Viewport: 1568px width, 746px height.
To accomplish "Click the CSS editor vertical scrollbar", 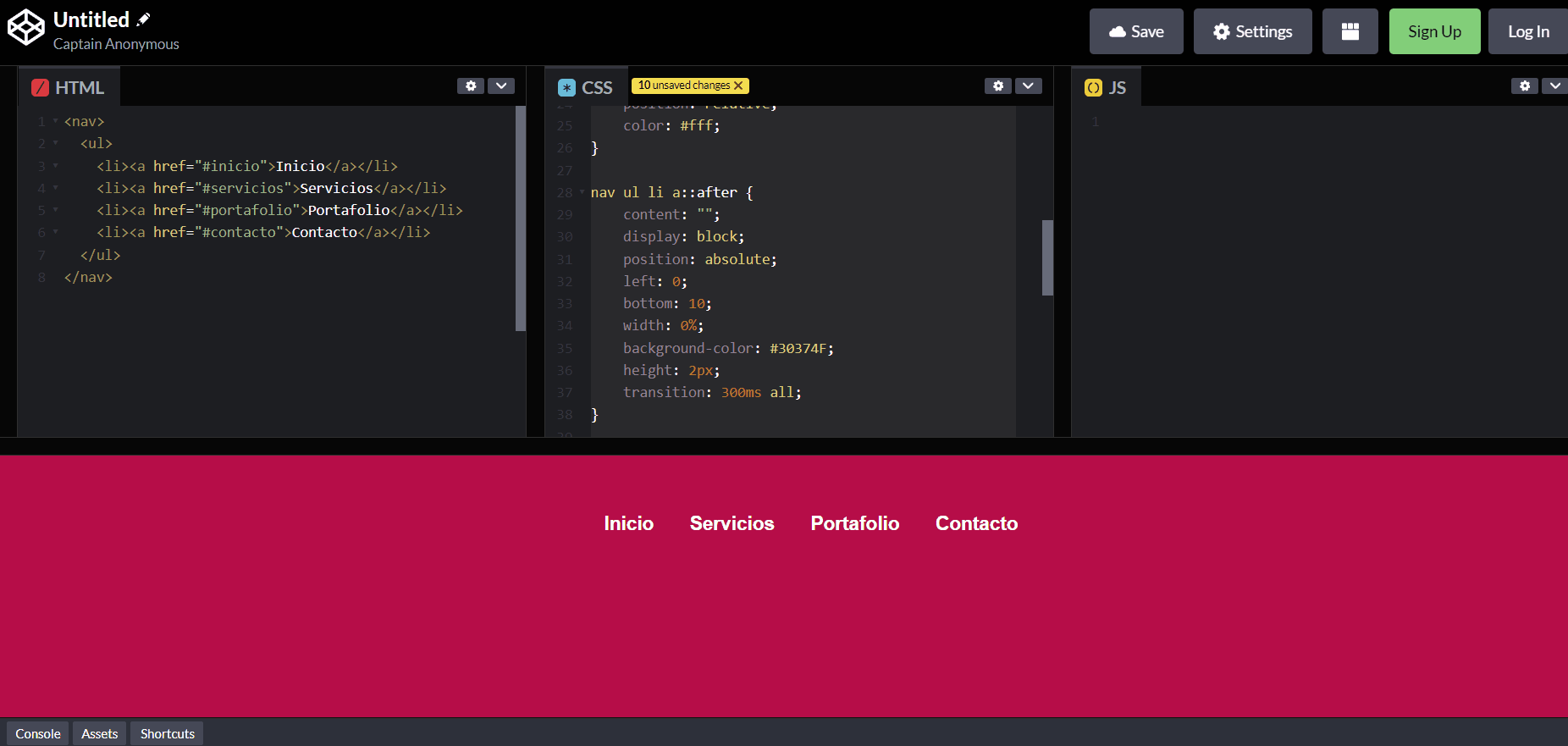I will coord(1047,257).
